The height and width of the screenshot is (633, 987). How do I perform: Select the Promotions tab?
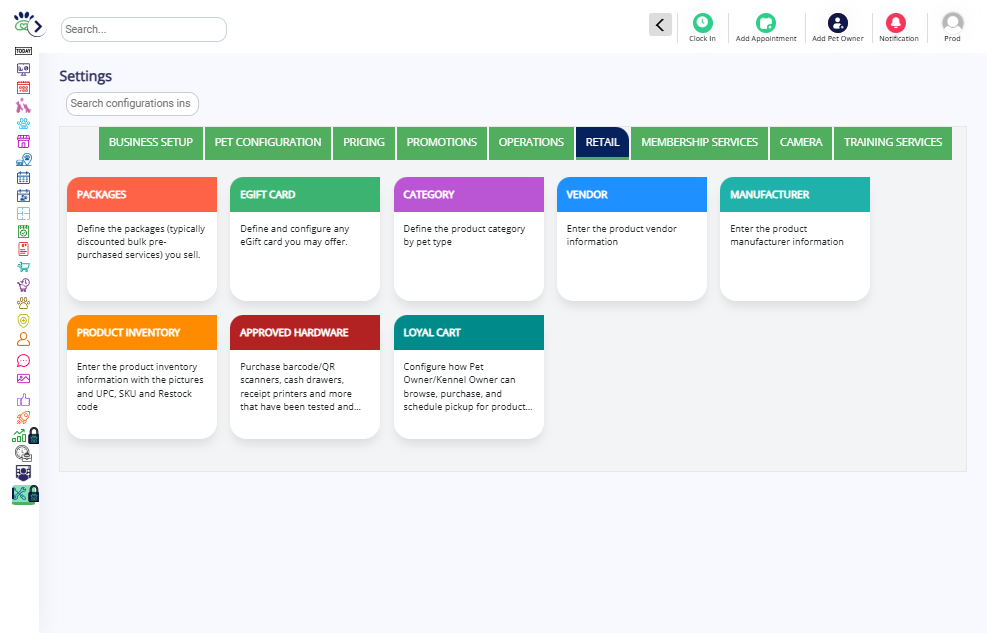click(442, 143)
